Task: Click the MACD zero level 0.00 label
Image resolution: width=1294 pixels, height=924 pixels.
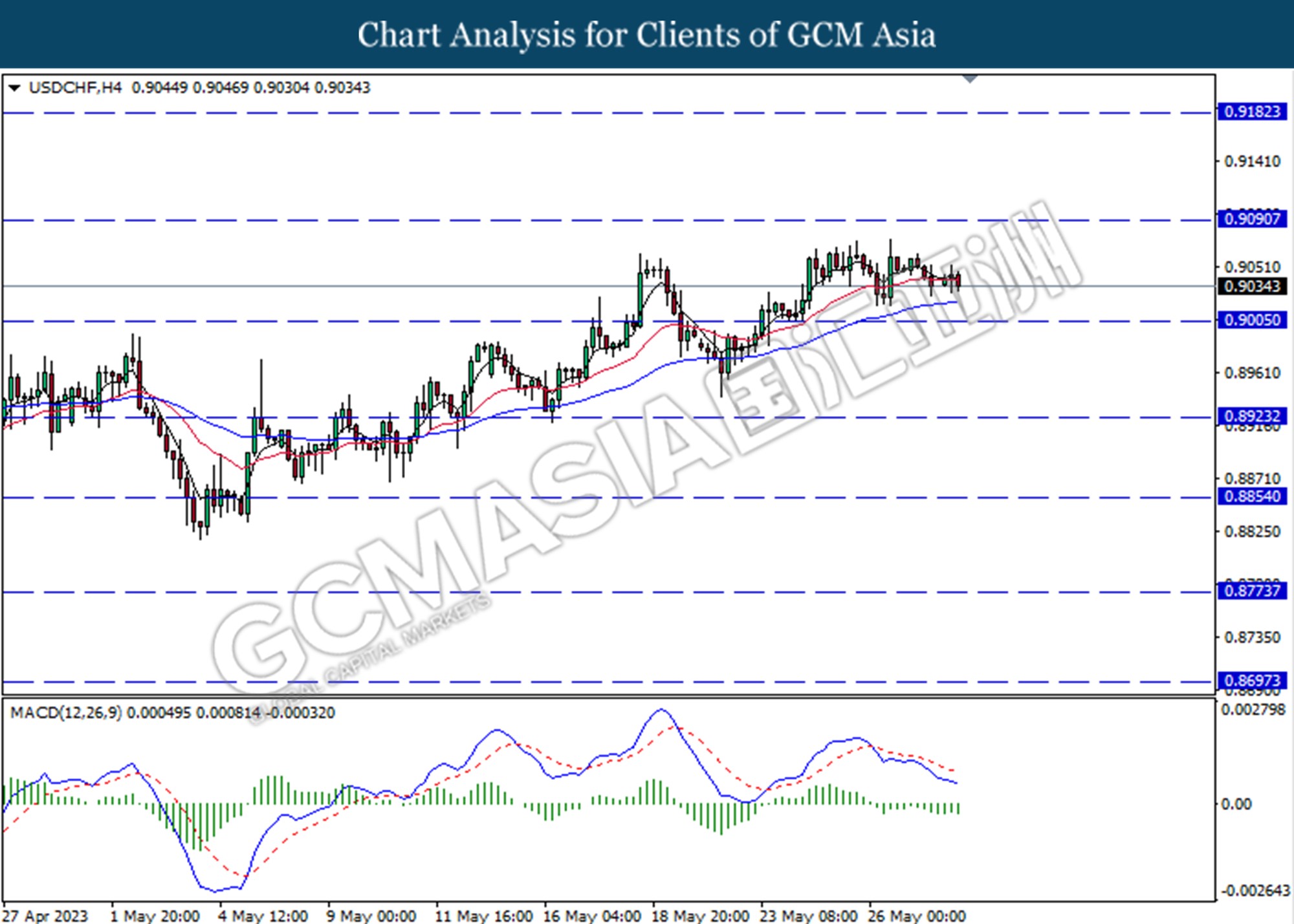Action: [x=1236, y=804]
